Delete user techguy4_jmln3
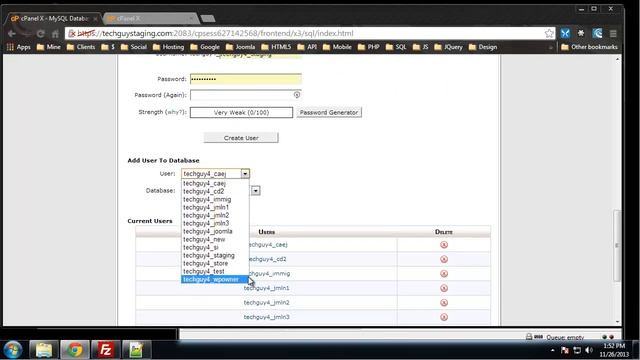 point(444,317)
